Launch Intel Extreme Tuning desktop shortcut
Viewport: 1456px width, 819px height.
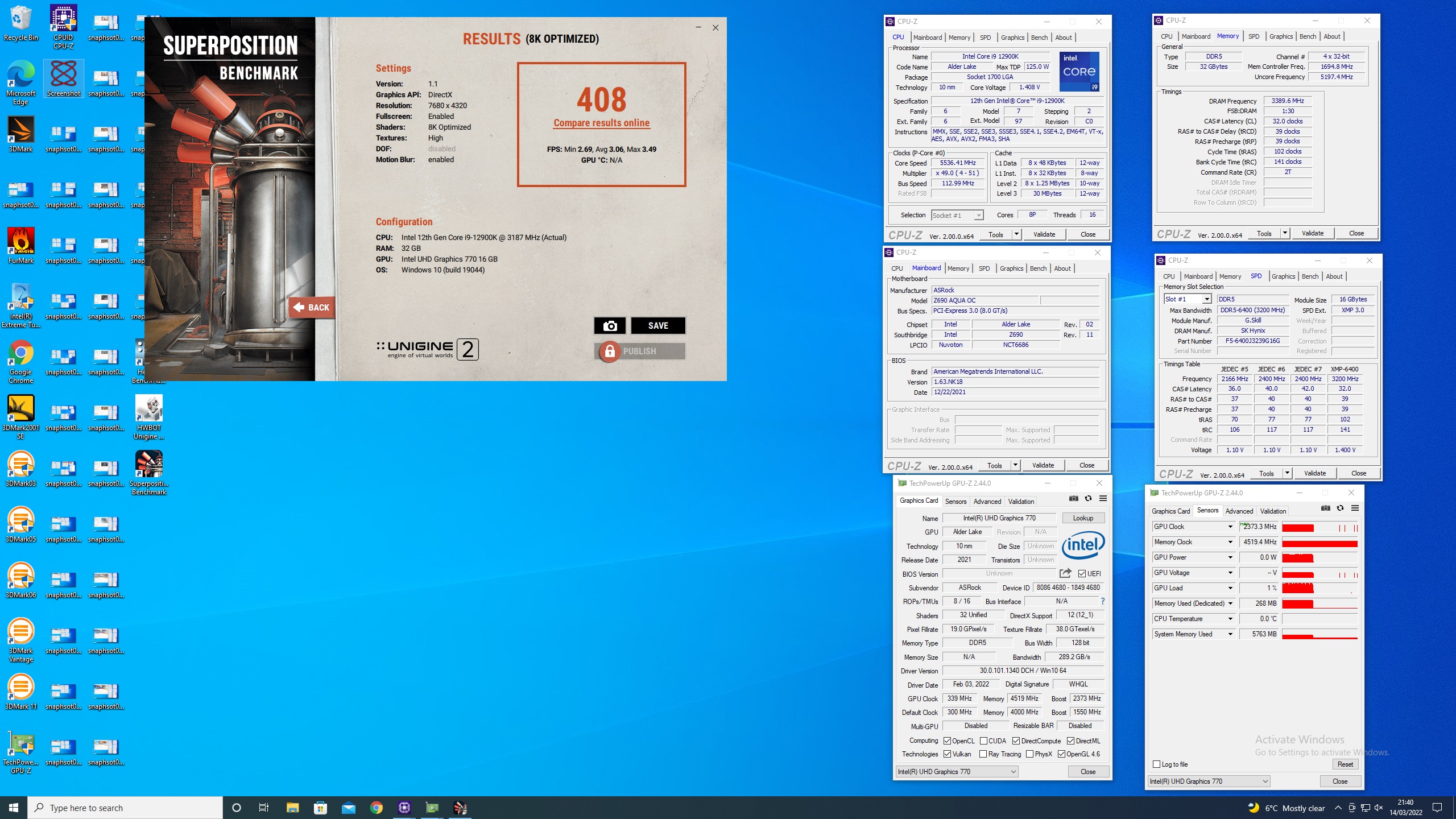[x=20, y=305]
